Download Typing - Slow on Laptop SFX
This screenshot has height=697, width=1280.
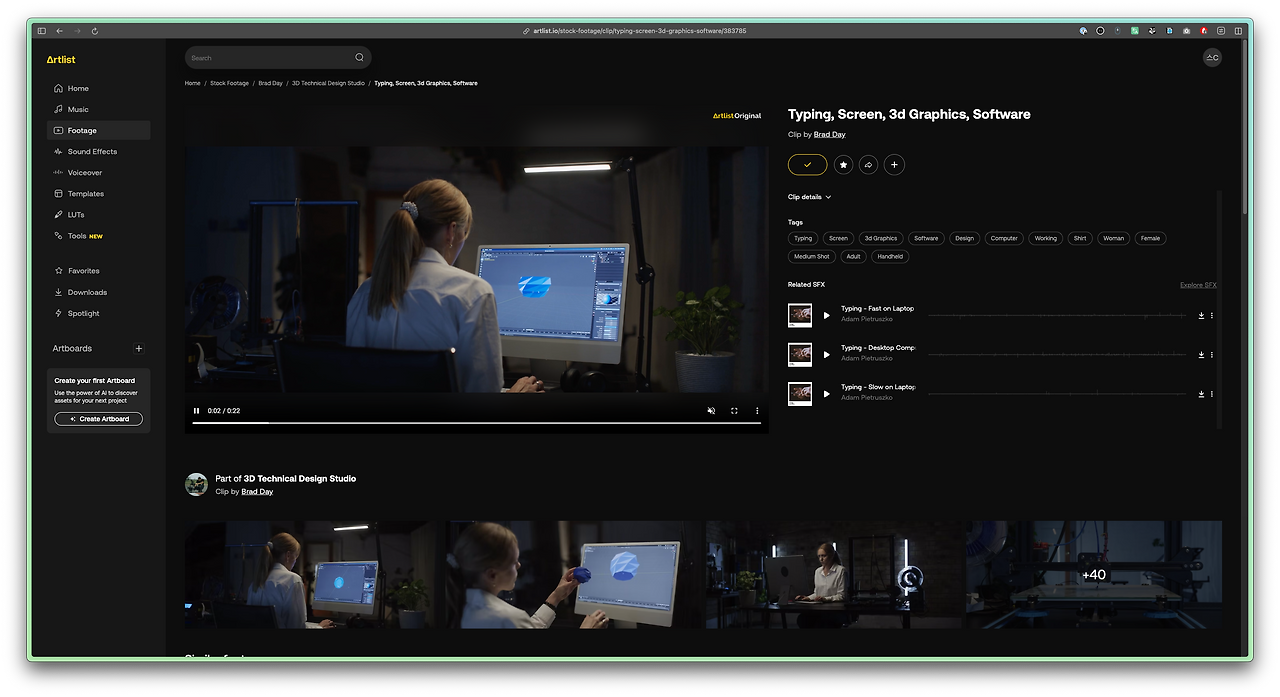(1201, 394)
